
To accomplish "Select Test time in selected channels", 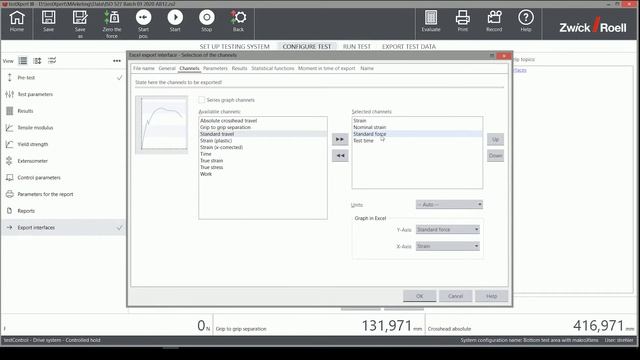I will [417, 140].
